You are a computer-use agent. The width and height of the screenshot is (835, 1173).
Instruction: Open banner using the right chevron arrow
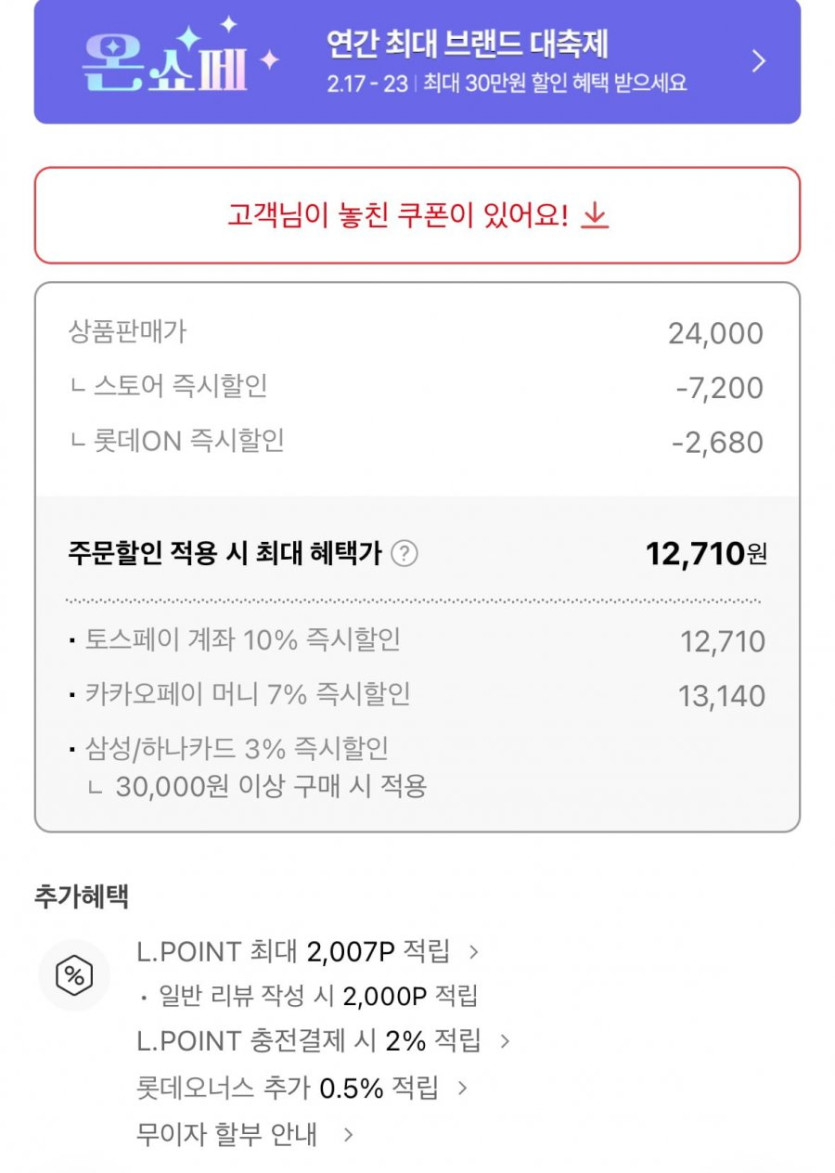pos(758,62)
